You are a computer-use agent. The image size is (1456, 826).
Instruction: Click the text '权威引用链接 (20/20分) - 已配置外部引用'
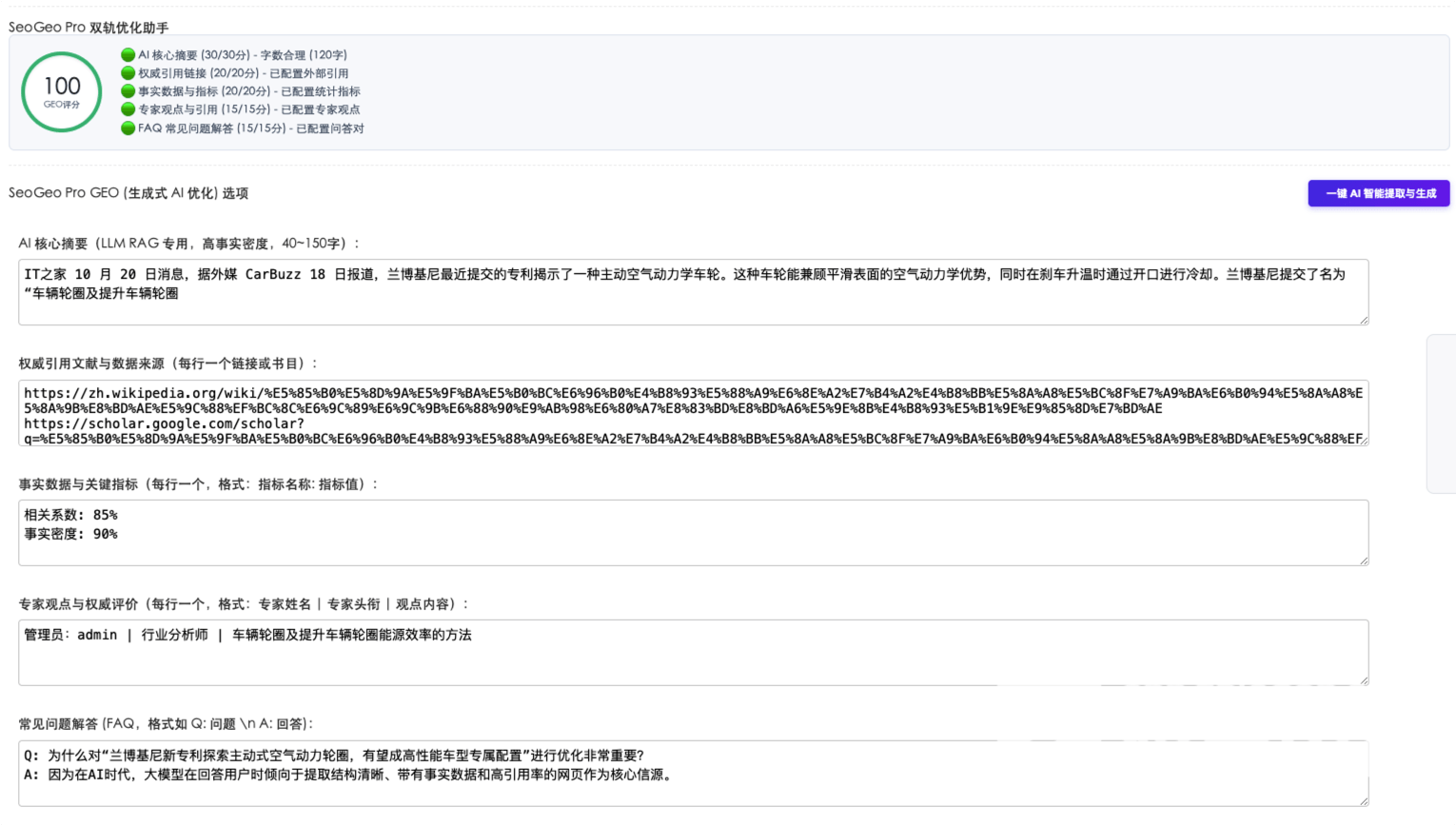244,73
